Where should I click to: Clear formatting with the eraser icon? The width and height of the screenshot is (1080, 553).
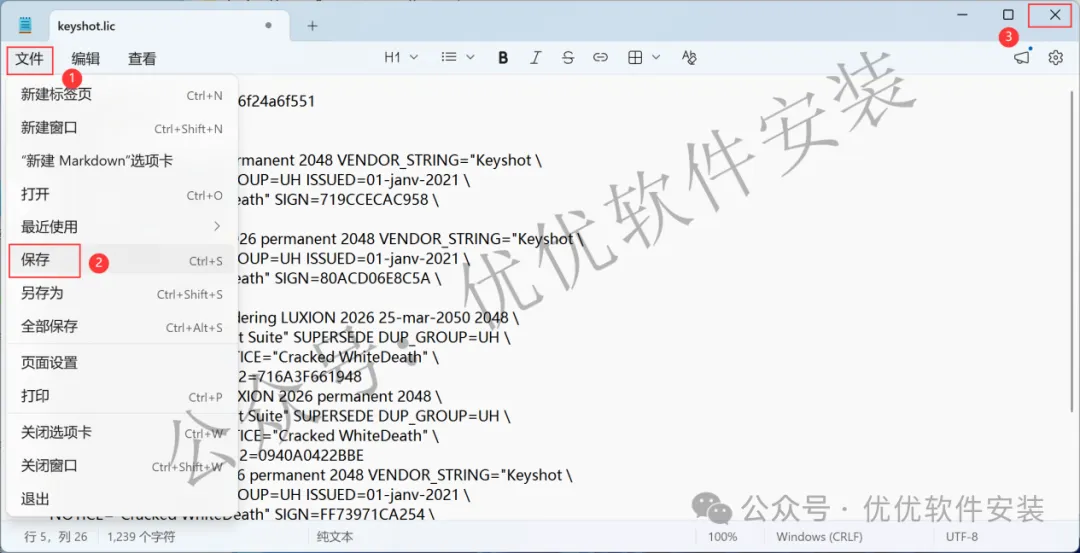tap(689, 58)
